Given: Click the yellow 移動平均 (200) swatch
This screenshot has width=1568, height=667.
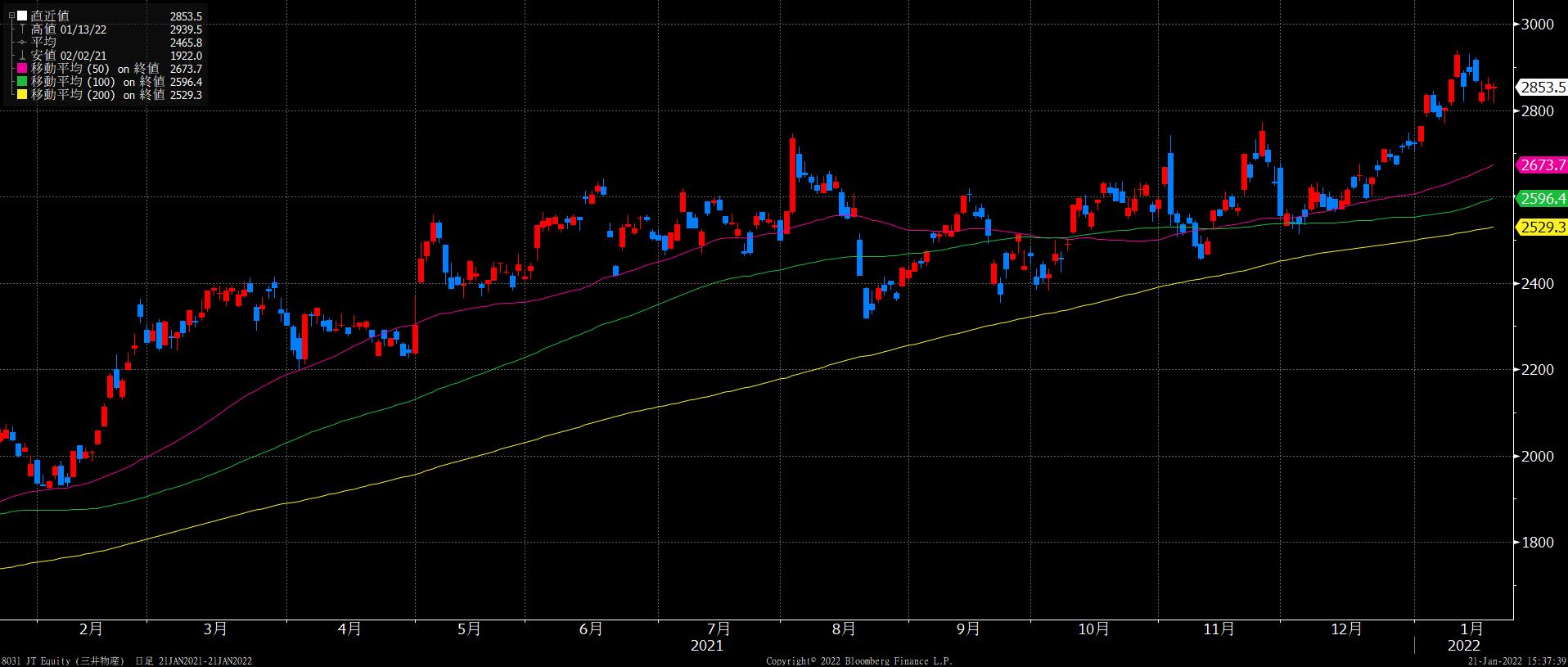Looking at the screenshot, I should [x=22, y=95].
